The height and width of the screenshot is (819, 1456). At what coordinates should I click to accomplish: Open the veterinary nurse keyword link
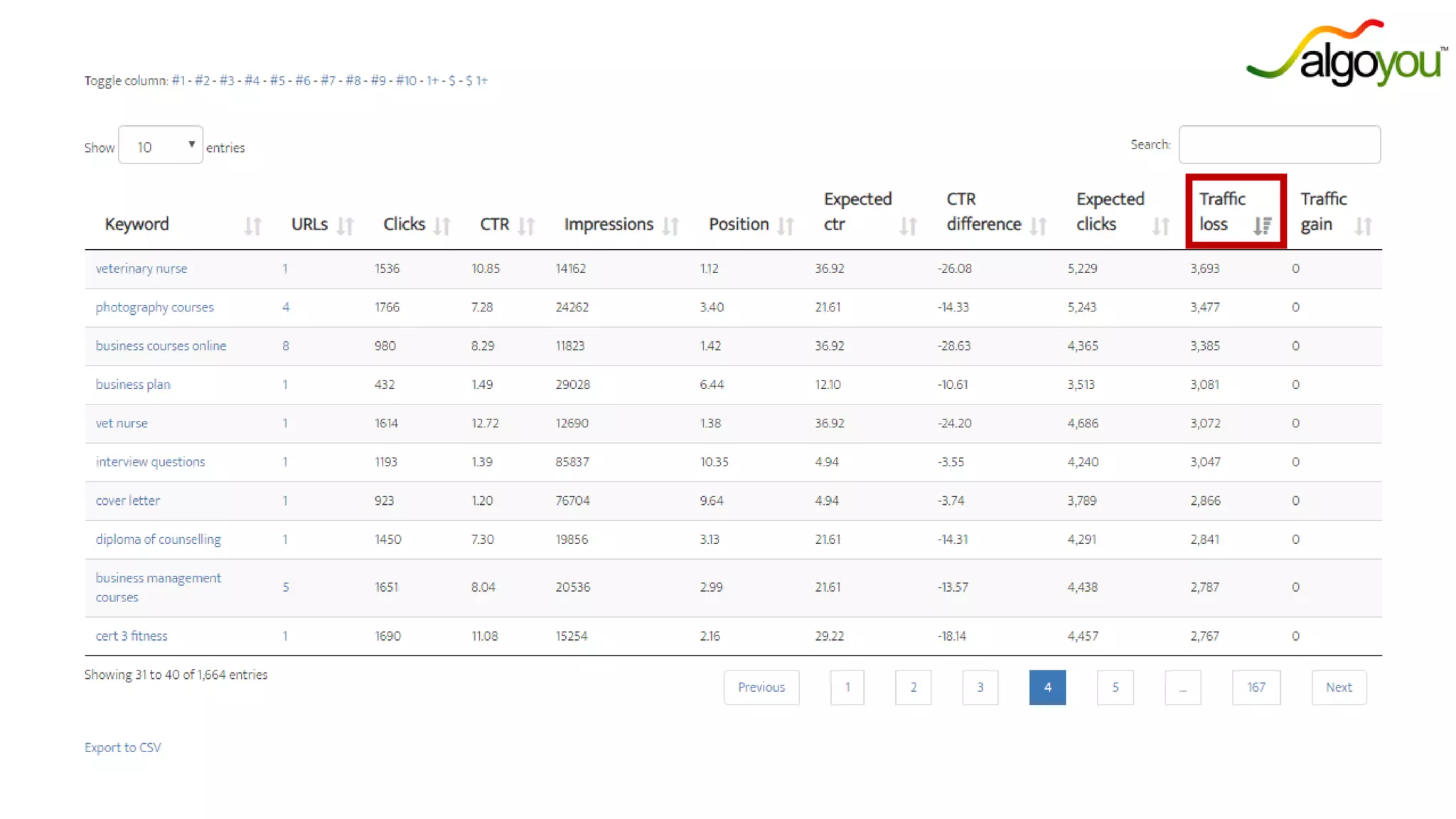click(x=141, y=269)
